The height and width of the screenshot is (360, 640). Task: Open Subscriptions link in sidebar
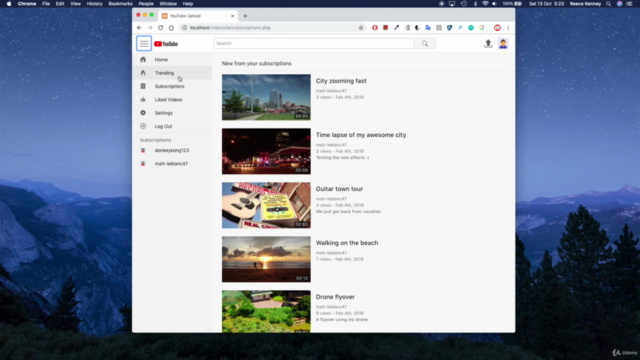click(169, 86)
